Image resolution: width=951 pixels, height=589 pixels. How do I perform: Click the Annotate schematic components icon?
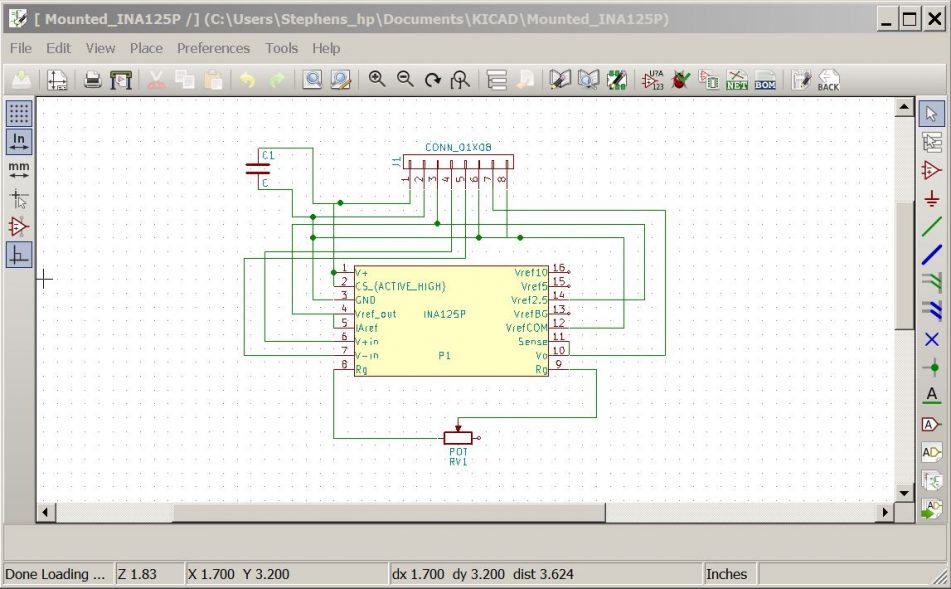655,79
